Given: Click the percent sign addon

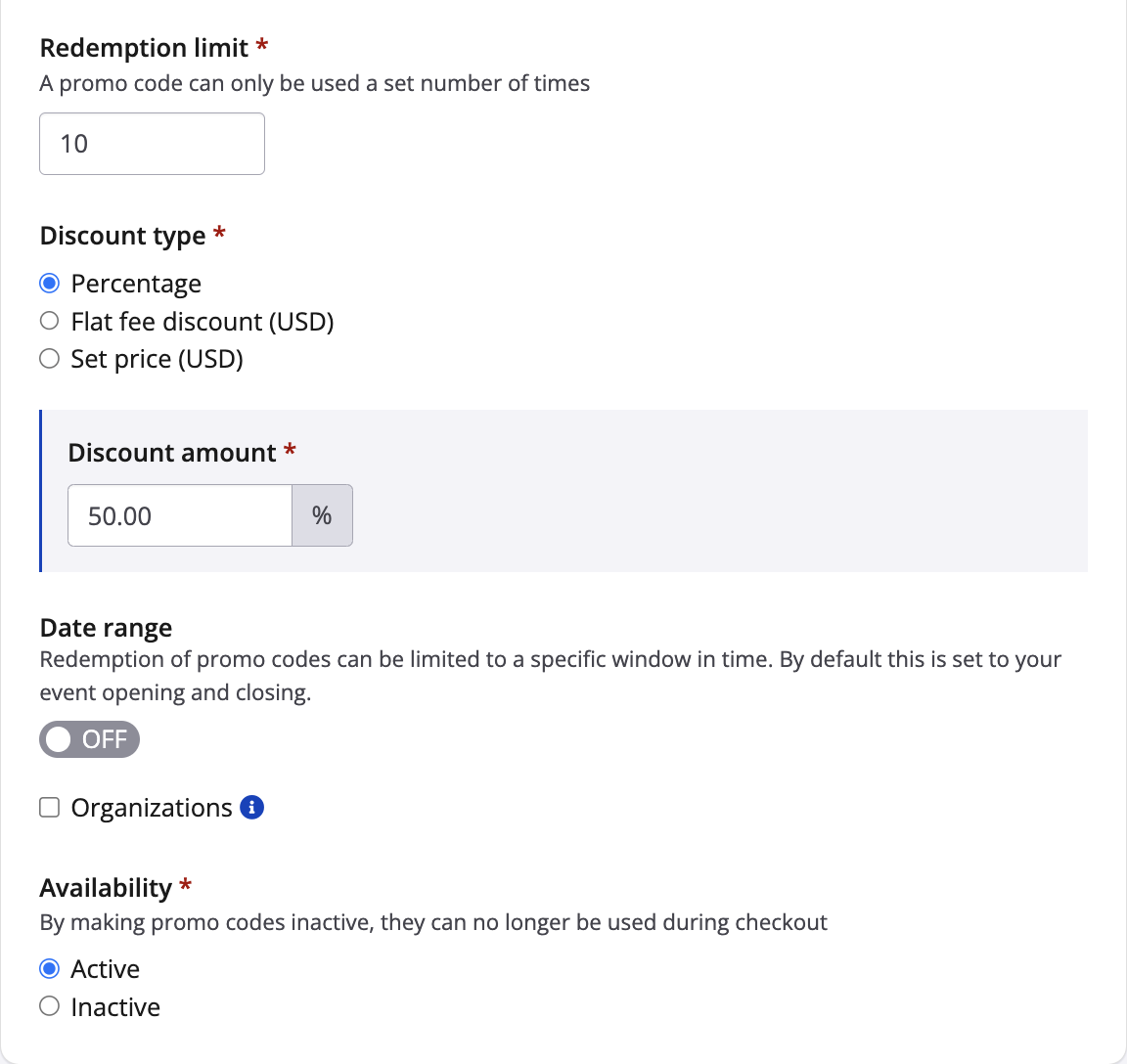Looking at the screenshot, I should 322,515.
